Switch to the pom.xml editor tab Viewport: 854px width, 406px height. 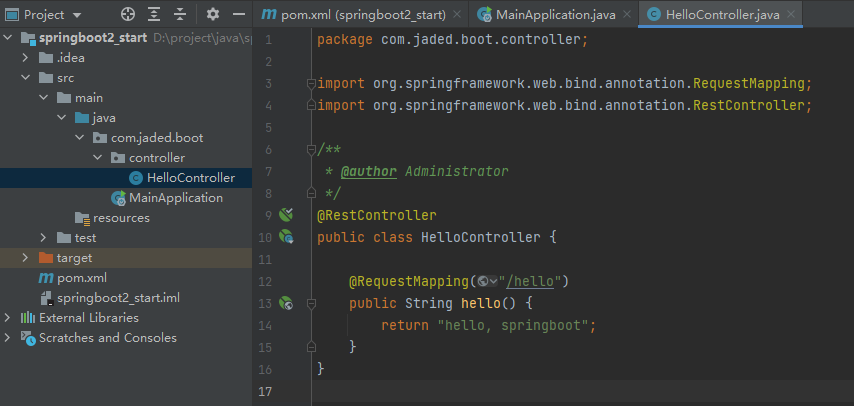pos(360,15)
